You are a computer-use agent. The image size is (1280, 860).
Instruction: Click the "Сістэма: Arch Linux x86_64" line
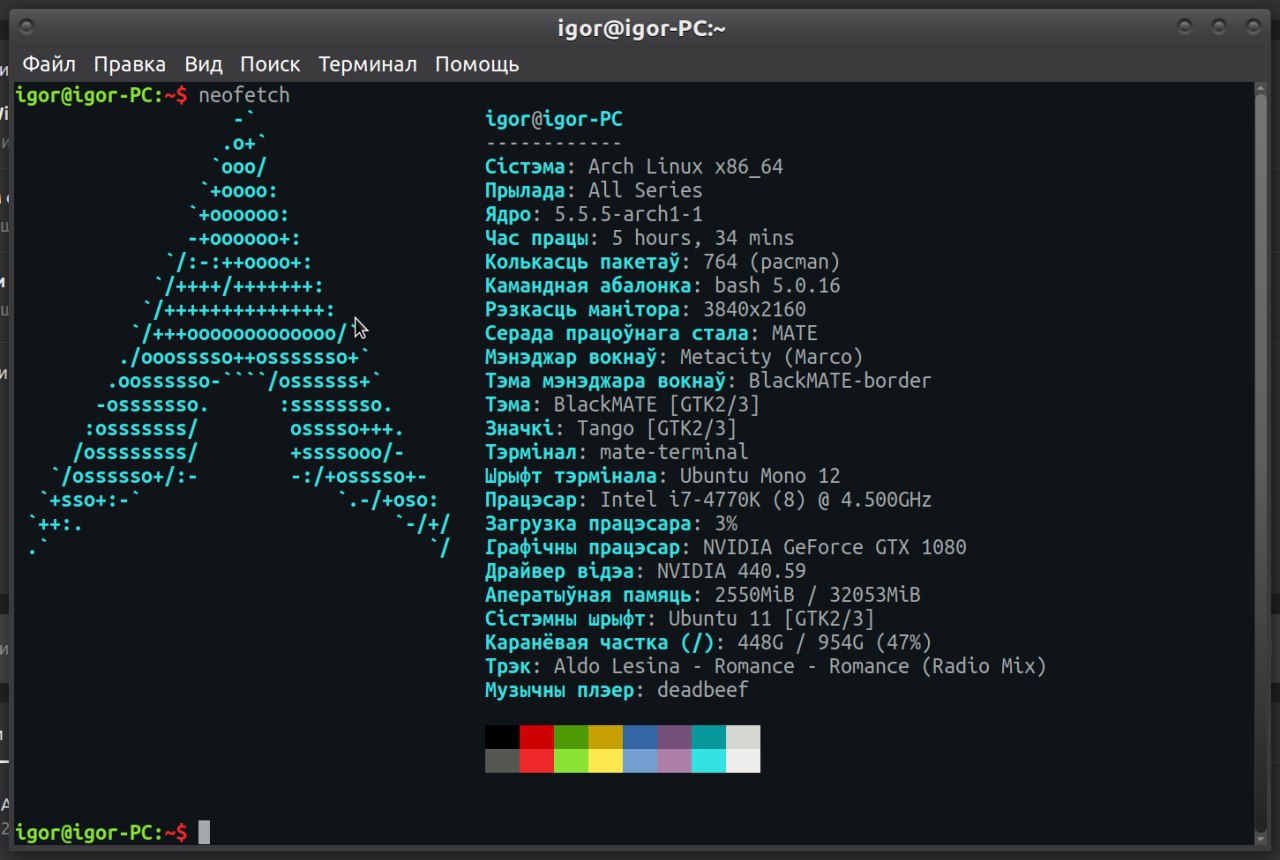tap(634, 167)
